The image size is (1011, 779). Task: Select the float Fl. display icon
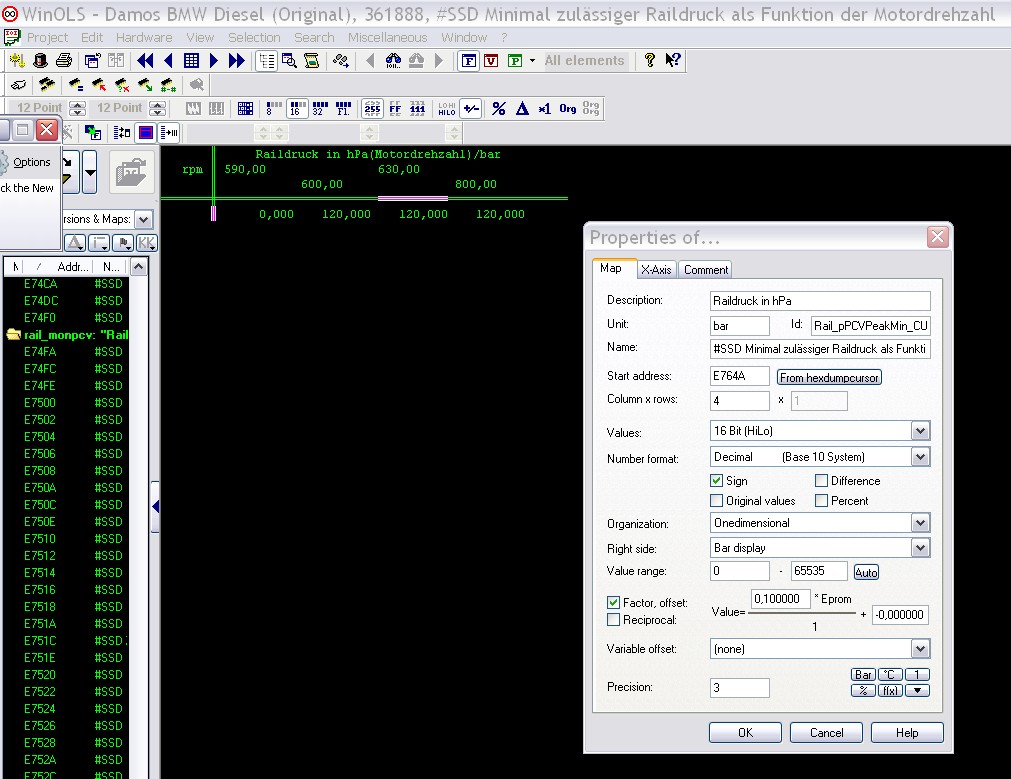tap(344, 108)
